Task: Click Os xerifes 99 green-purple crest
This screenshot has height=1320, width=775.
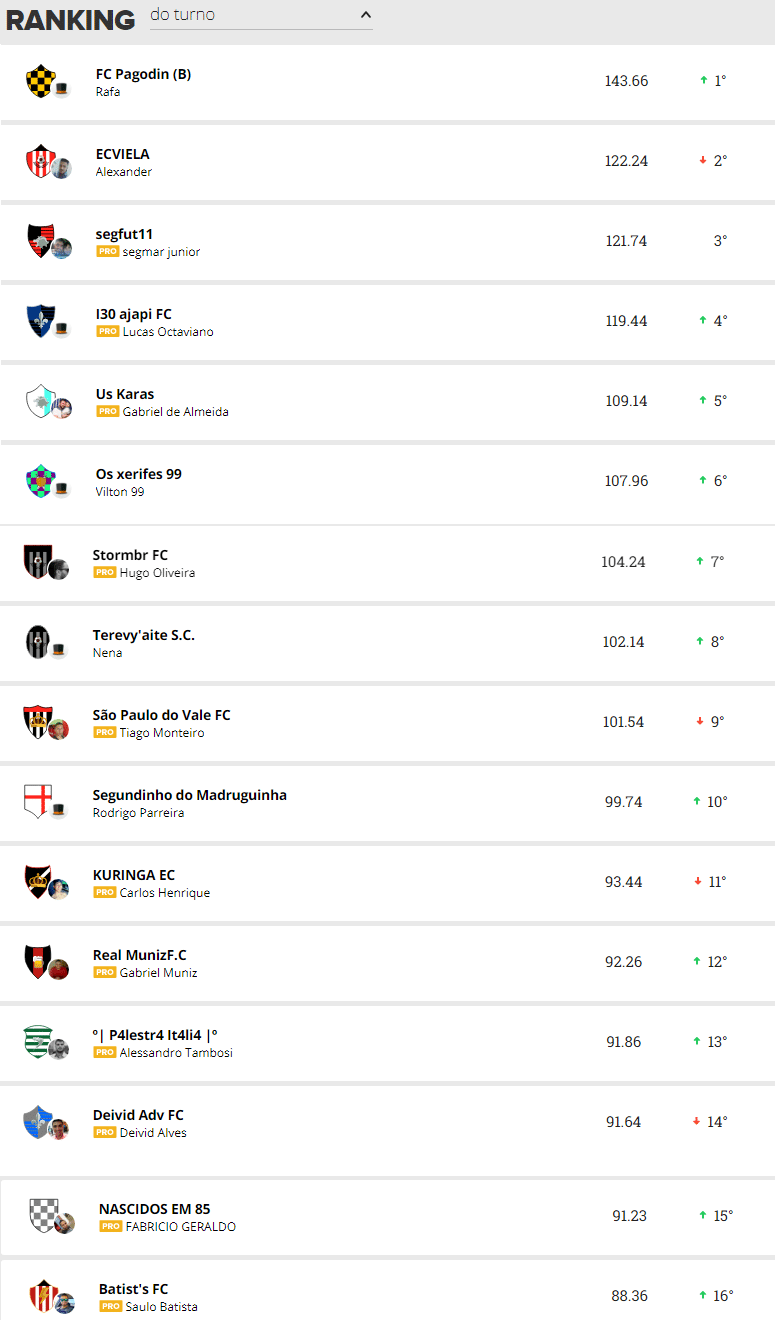Action: pos(40,481)
